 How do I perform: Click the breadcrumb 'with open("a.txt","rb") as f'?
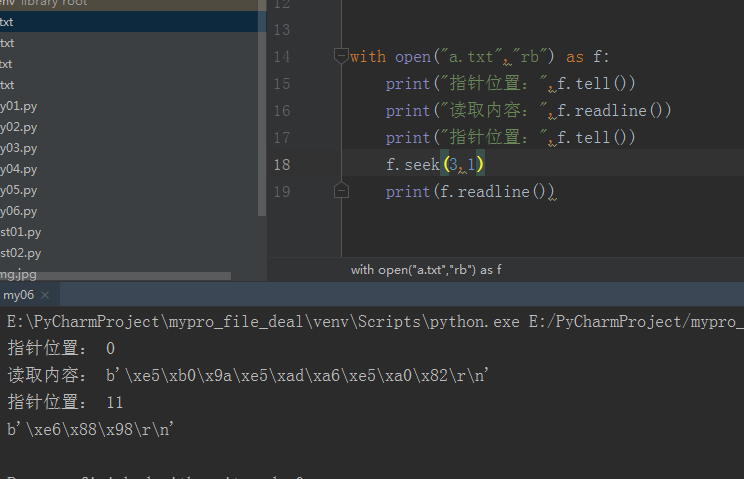(426, 270)
